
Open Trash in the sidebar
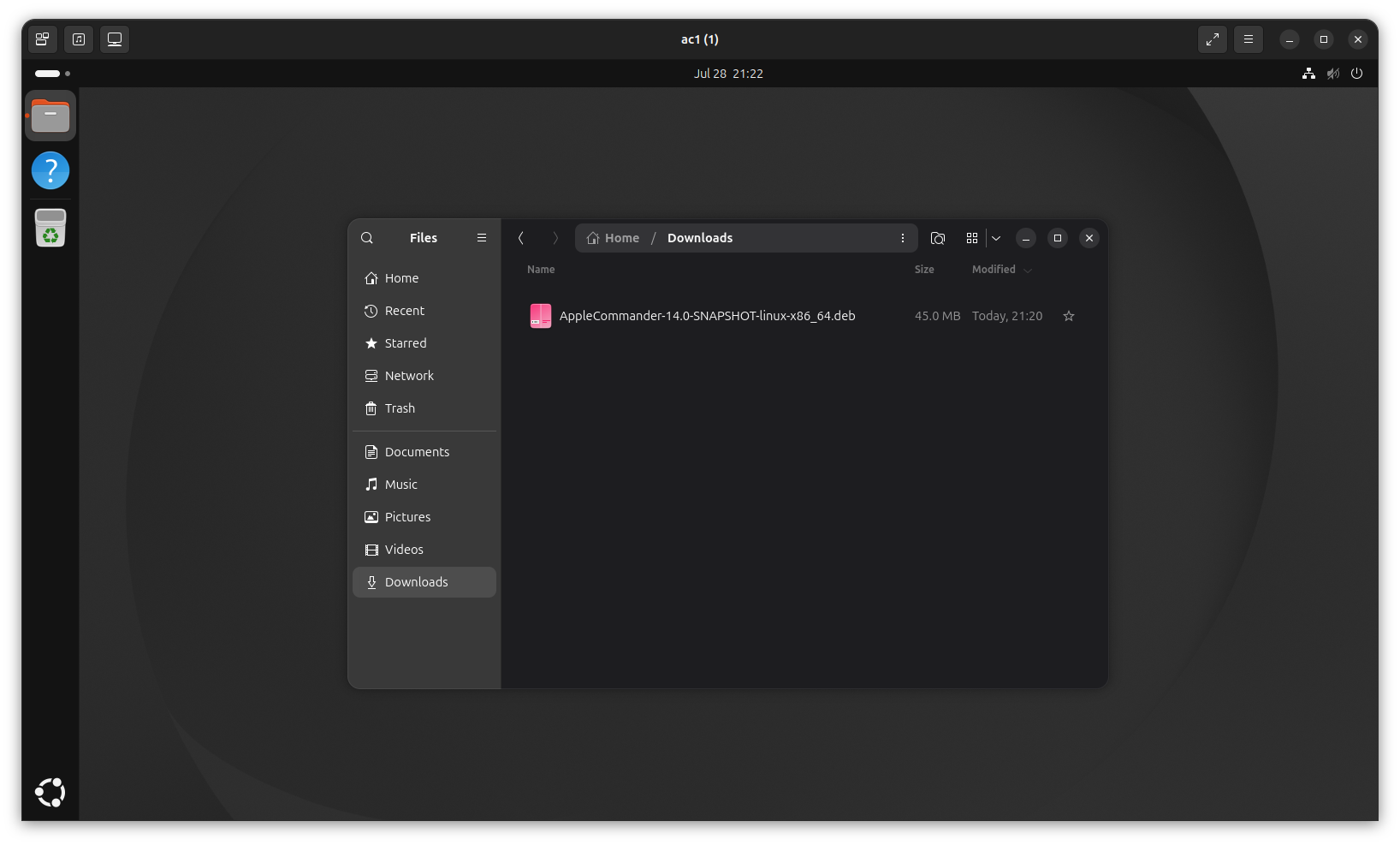click(x=424, y=408)
